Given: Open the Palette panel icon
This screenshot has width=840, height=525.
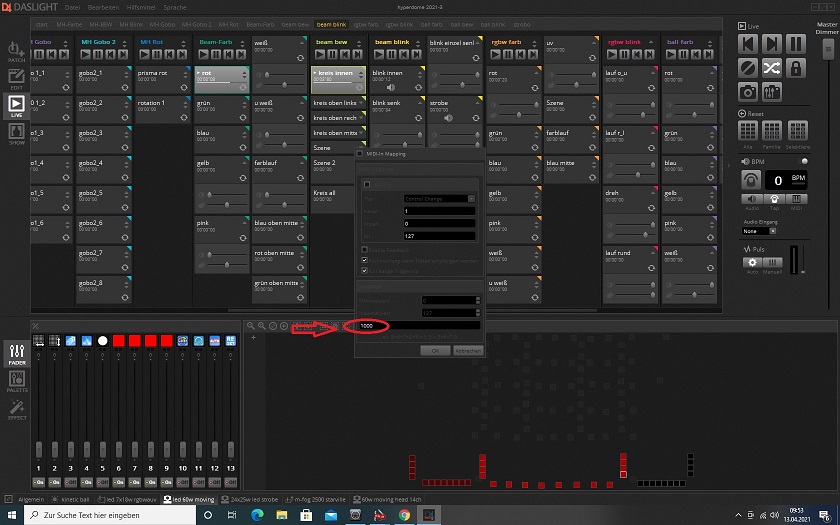Looking at the screenshot, I should pyautogui.click(x=17, y=381).
